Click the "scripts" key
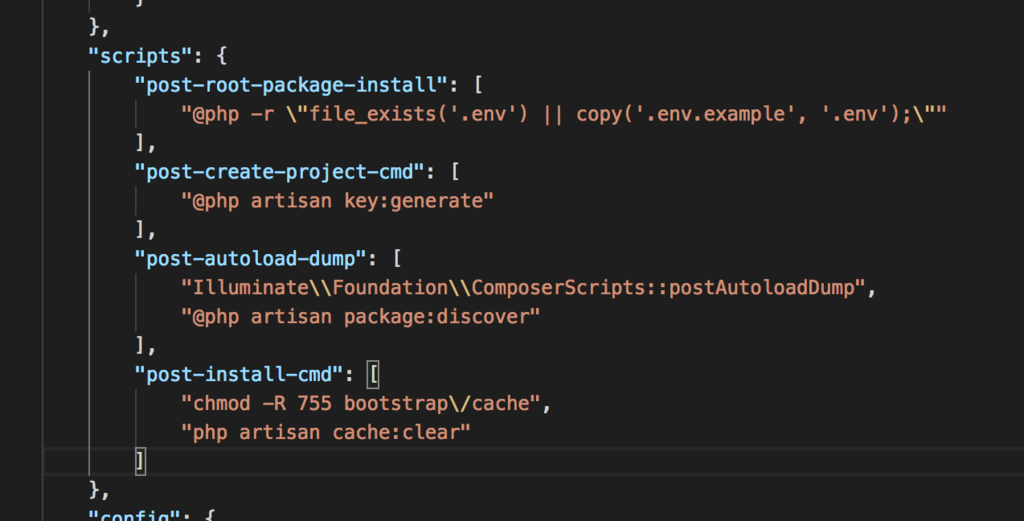 pos(140,56)
